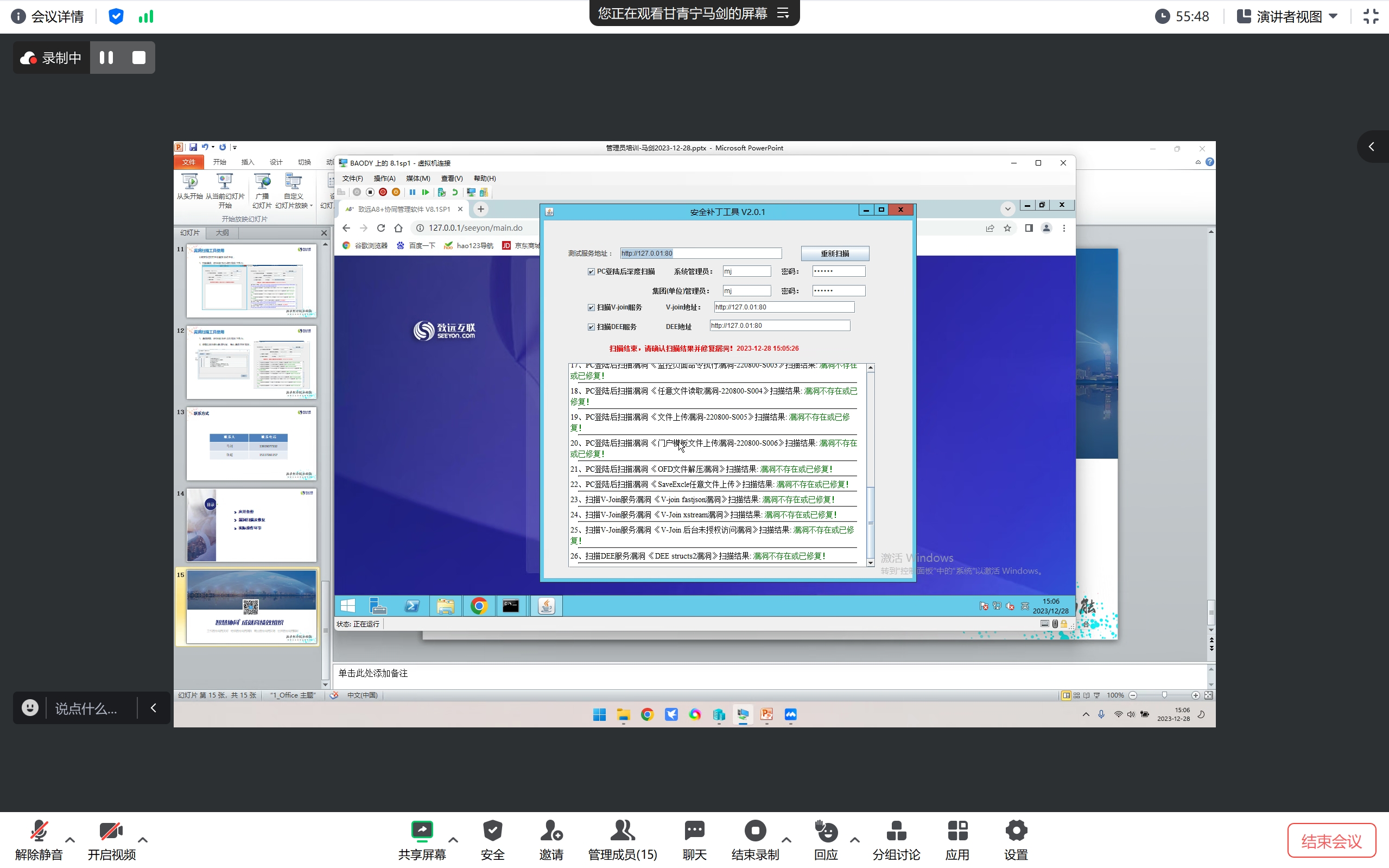Click End Meeting (结束会议) button
Screen dimensions: 1389x868
click(1331, 840)
